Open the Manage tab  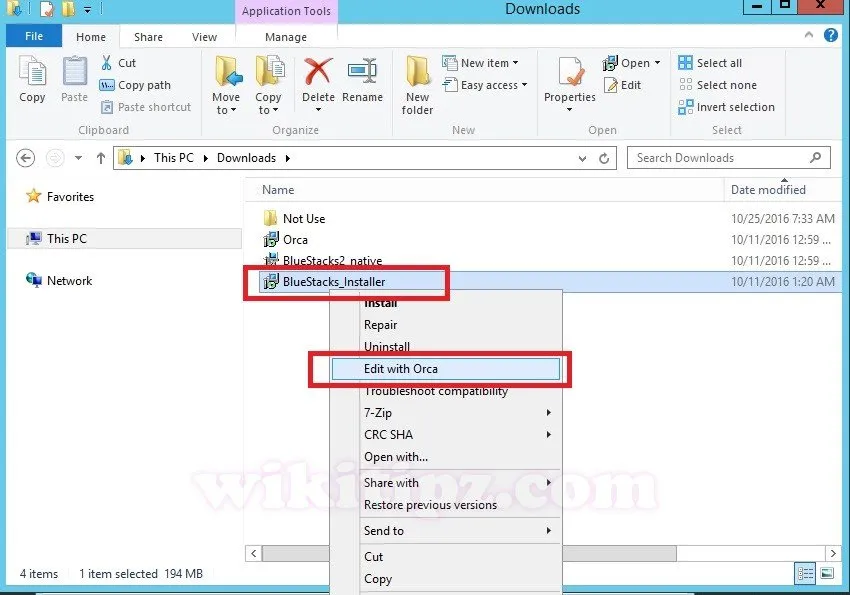pyautogui.click(x=286, y=37)
